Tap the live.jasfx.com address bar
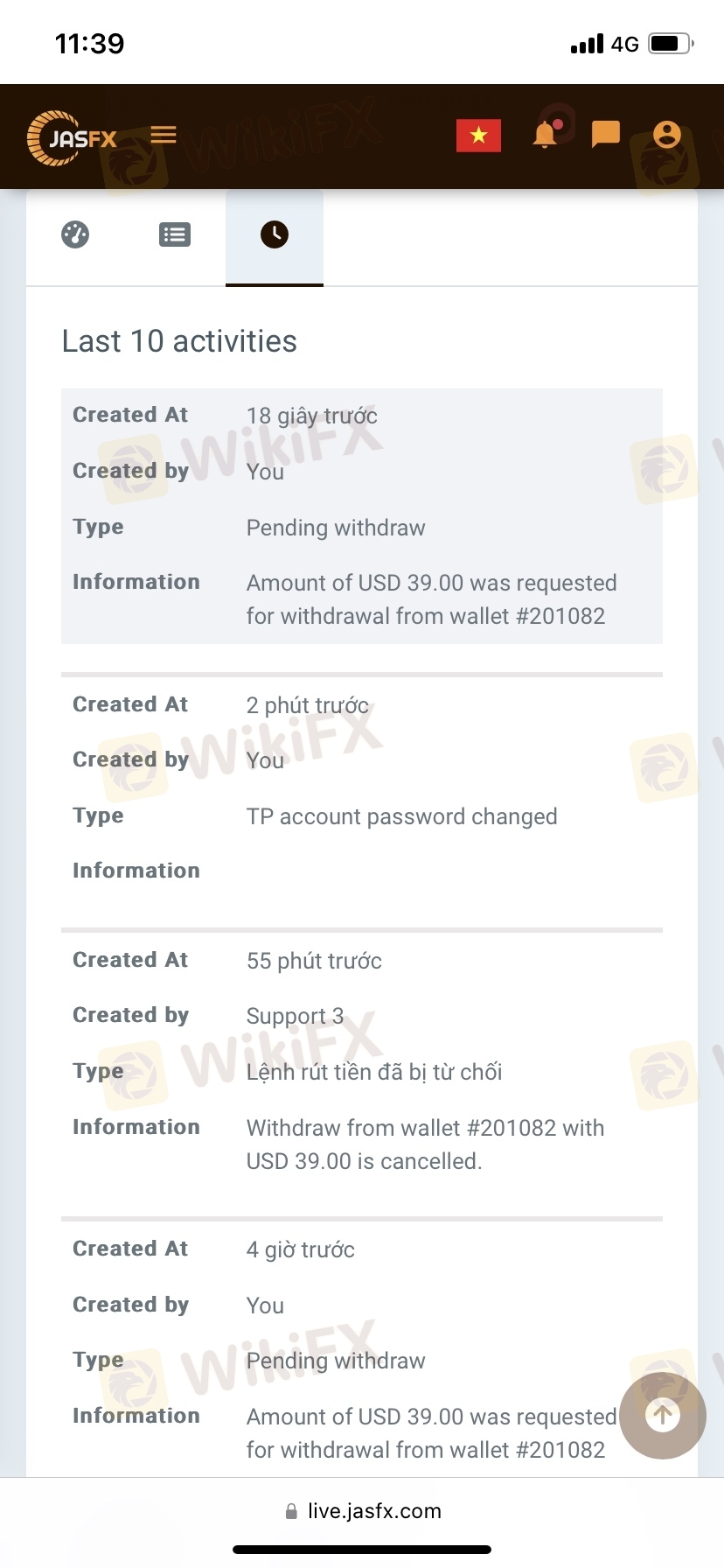This screenshot has height=1568, width=724. (373, 1511)
